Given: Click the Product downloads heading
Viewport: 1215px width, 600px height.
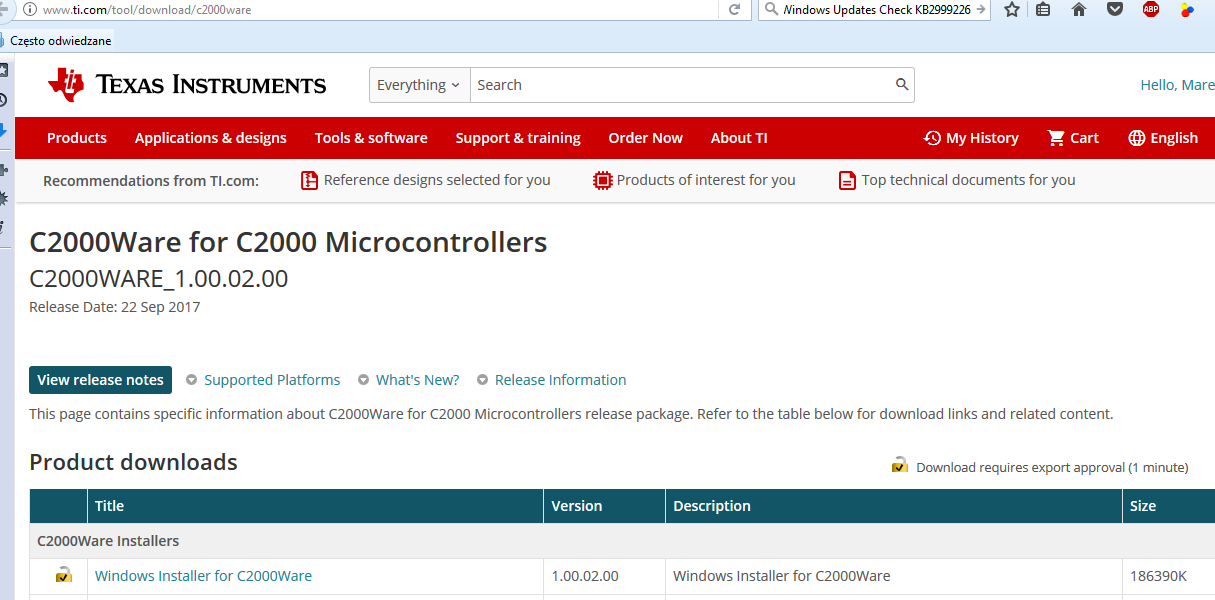Looking at the screenshot, I should [x=134, y=462].
